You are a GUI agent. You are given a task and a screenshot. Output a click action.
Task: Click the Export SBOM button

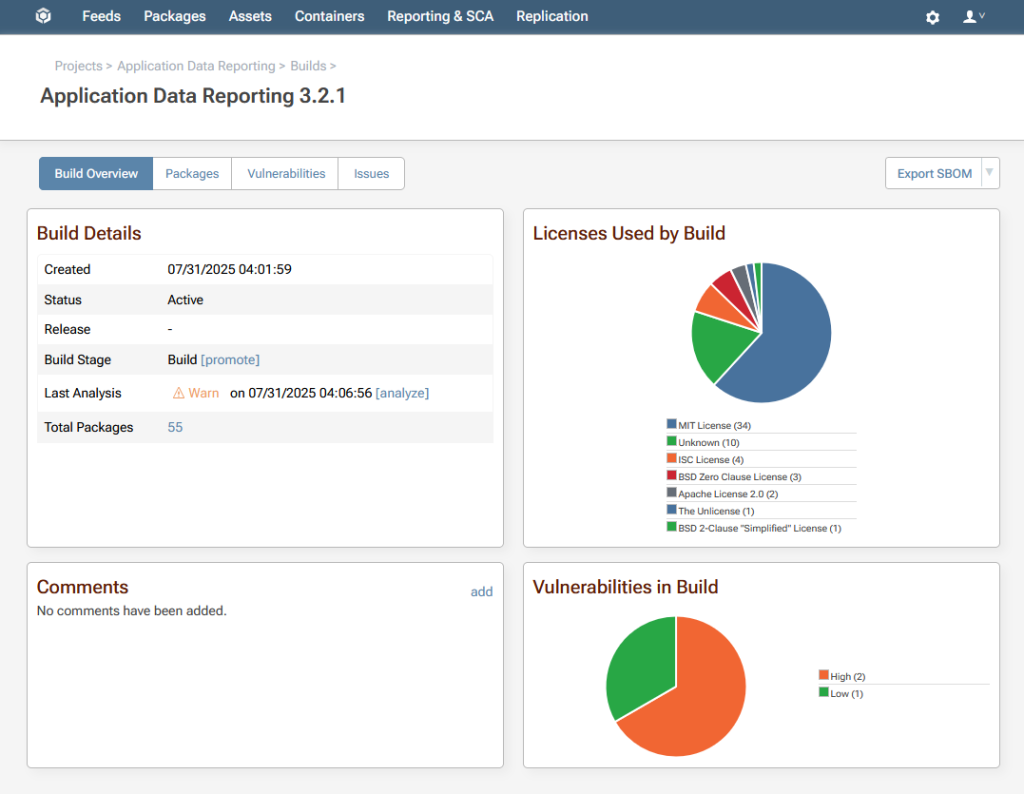(x=933, y=173)
